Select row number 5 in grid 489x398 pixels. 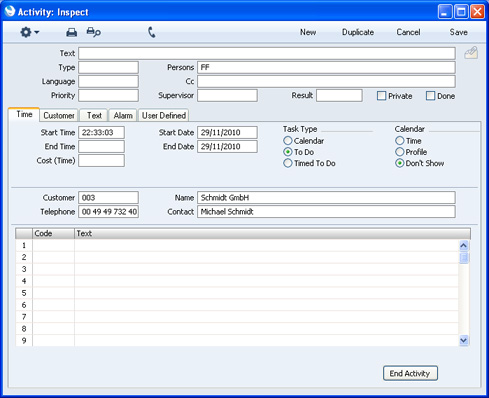[24, 293]
